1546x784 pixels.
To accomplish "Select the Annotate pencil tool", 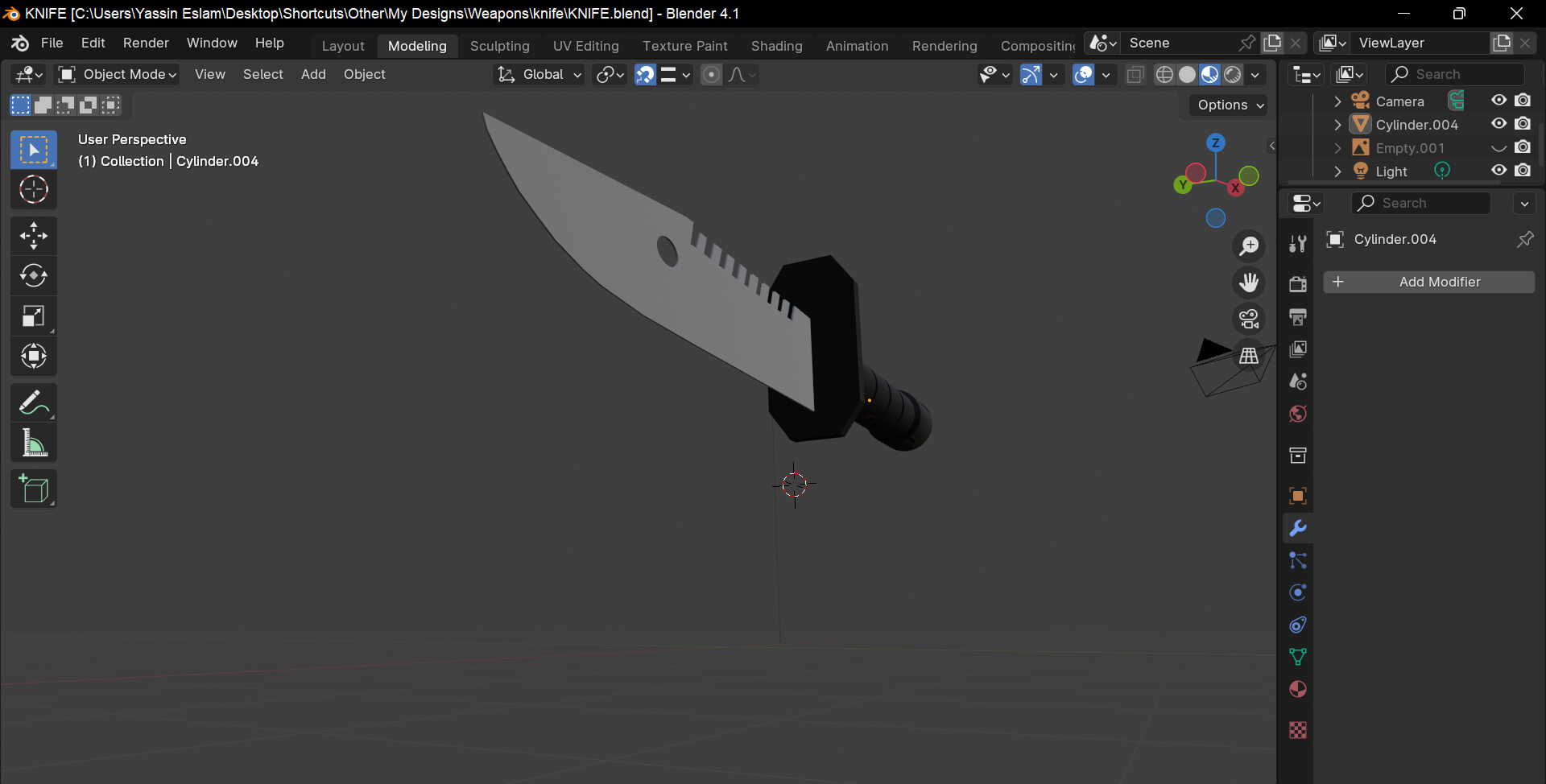I will point(33,402).
